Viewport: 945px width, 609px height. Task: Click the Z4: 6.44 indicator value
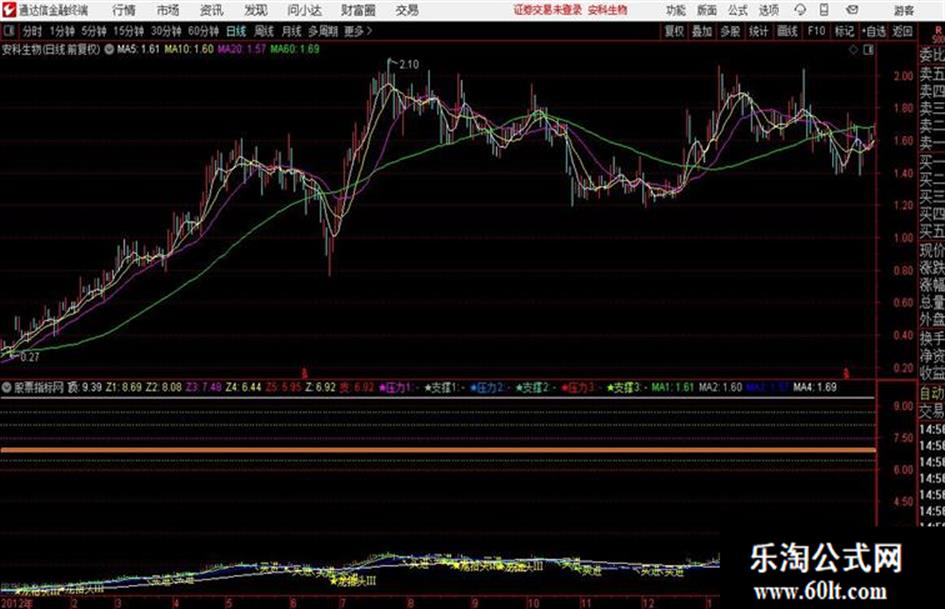click(243, 388)
